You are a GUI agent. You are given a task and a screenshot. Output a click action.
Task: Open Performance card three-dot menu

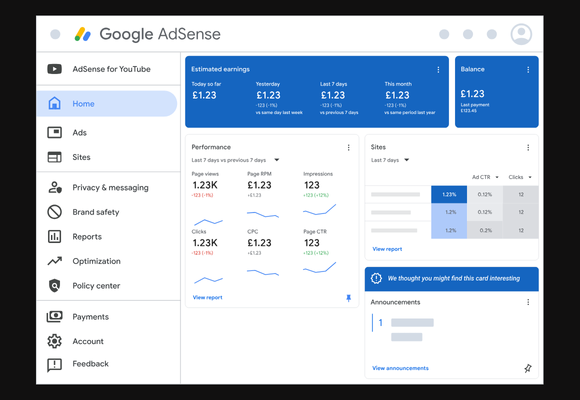coord(348,147)
